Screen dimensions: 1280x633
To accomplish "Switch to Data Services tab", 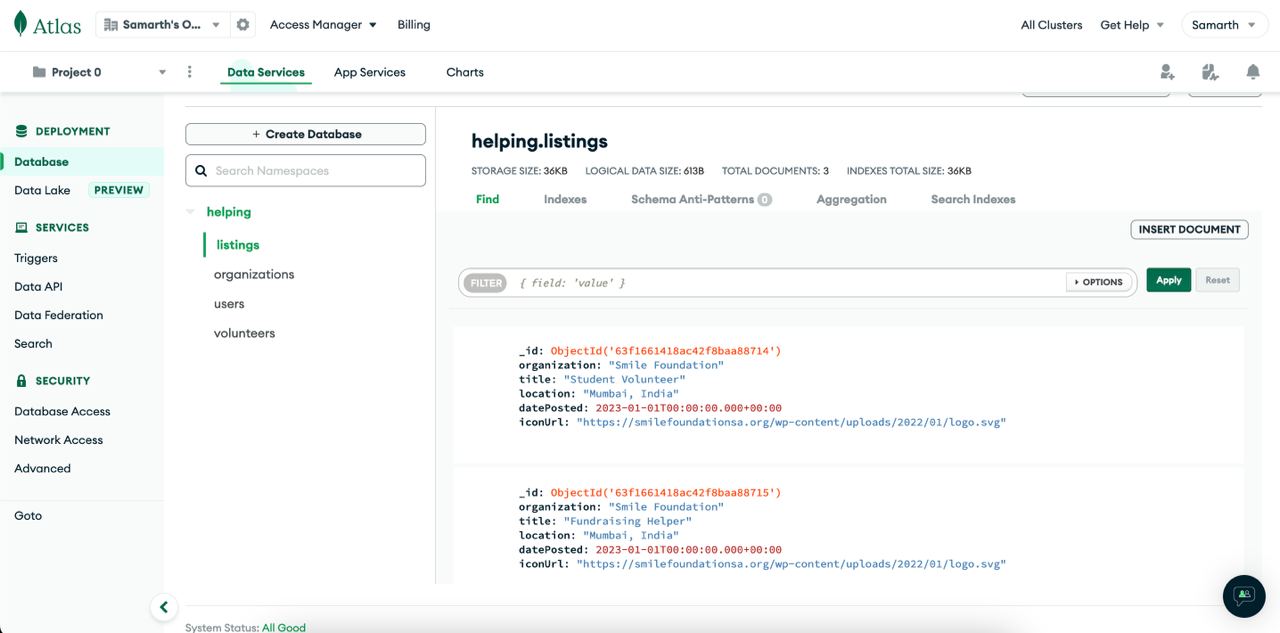I will click(x=266, y=72).
